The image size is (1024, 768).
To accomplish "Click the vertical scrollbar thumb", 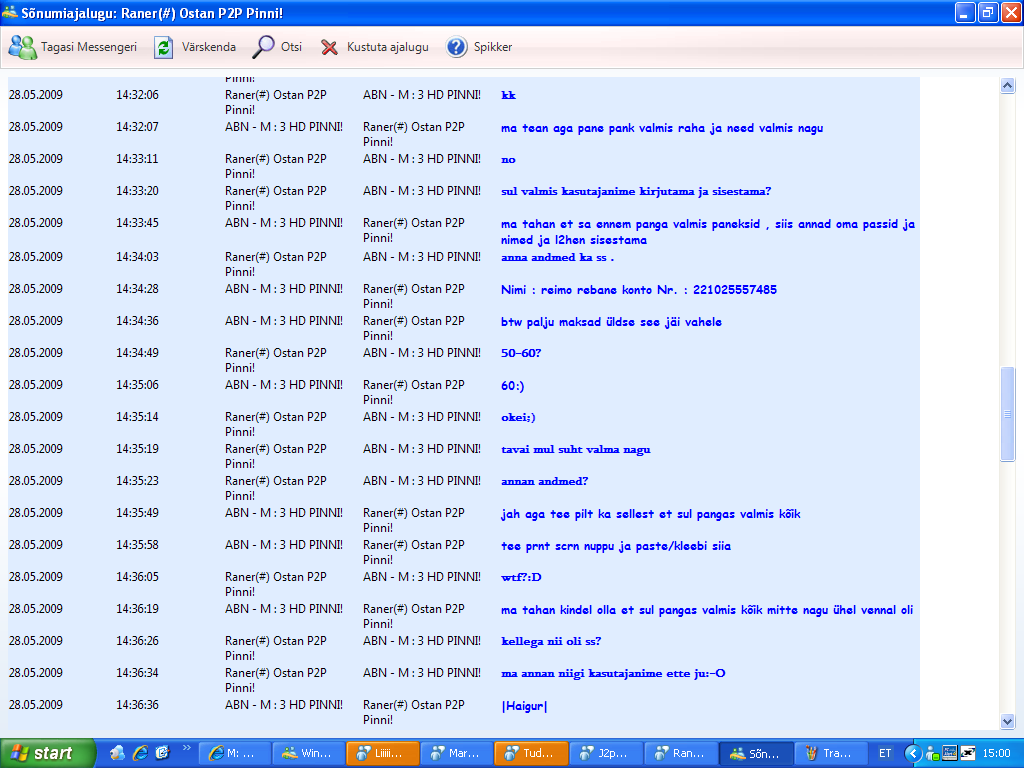I will coord(1007,414).
